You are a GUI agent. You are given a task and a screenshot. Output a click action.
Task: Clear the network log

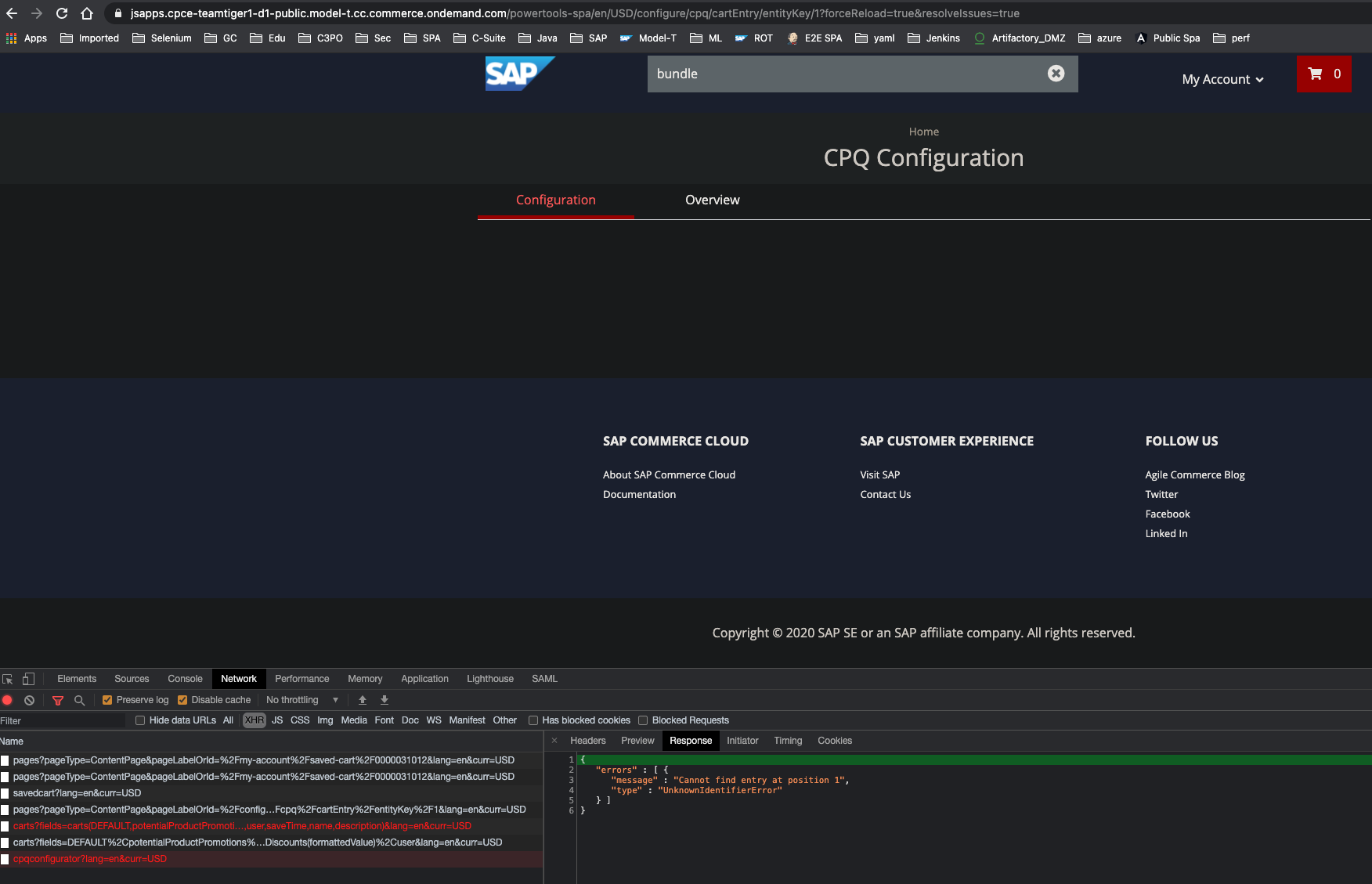tap(29, 700)
